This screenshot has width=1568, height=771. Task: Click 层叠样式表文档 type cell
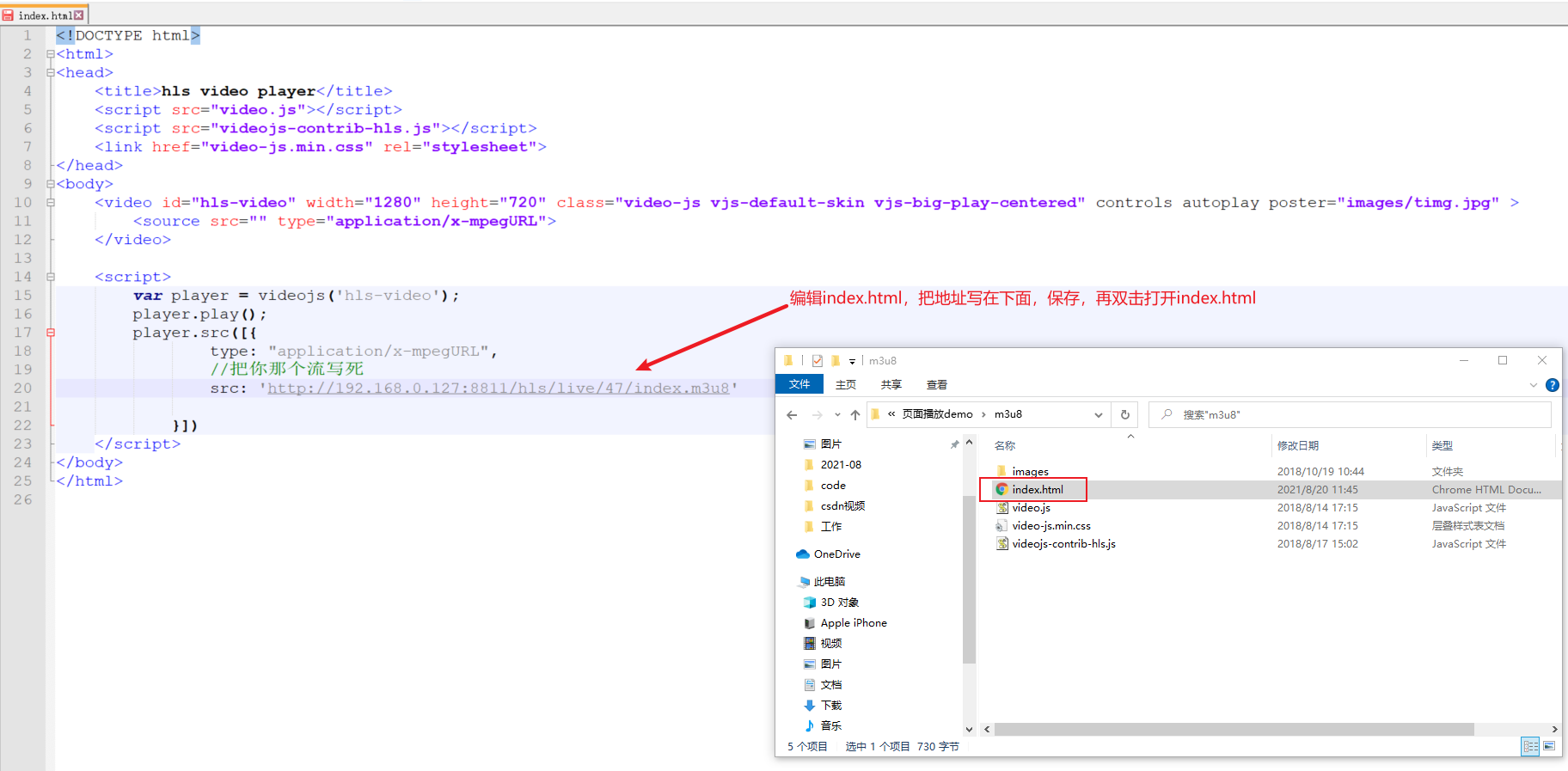(1468, 525)
